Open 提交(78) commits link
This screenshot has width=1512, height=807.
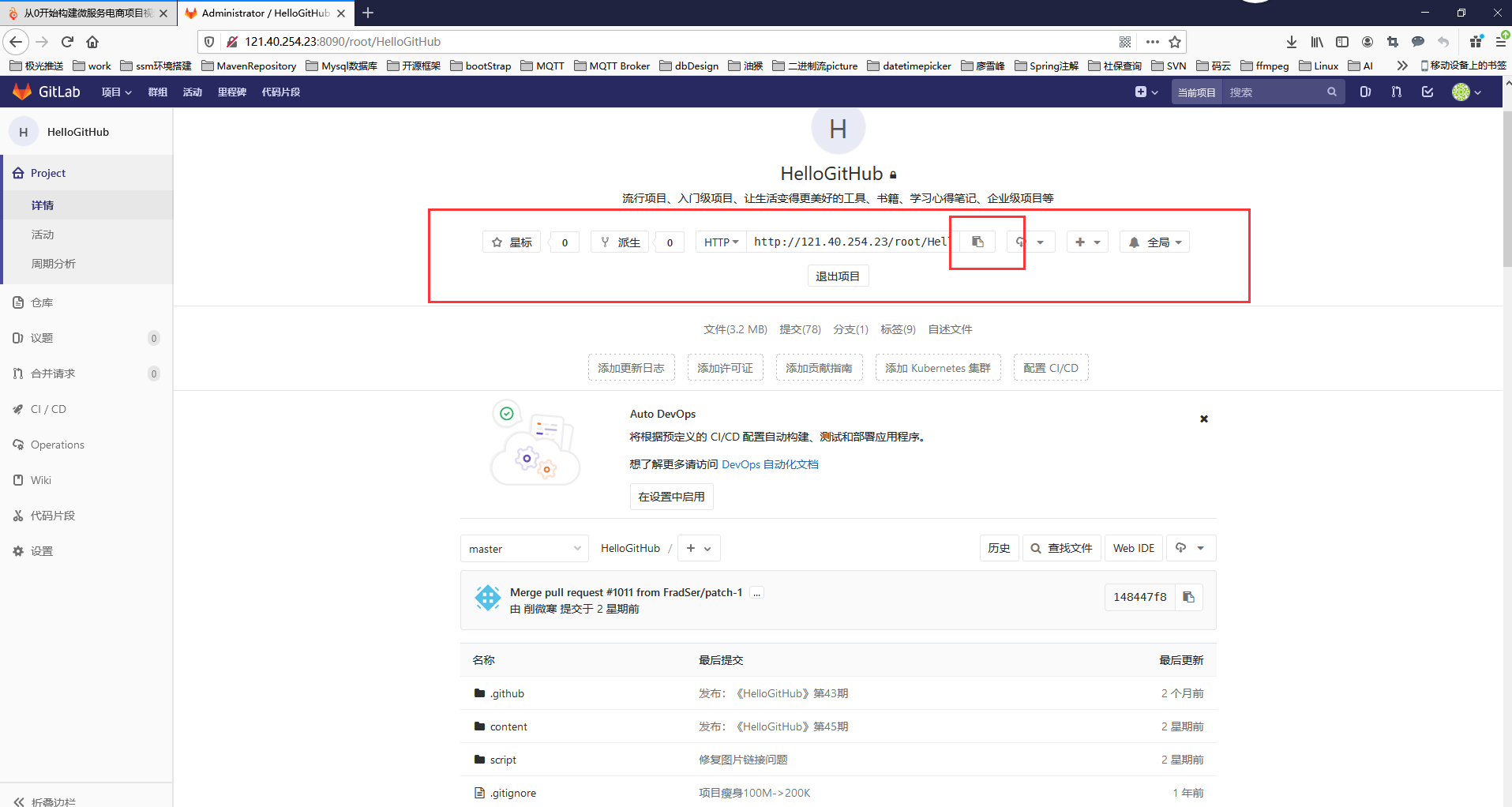tap(800, 329)
